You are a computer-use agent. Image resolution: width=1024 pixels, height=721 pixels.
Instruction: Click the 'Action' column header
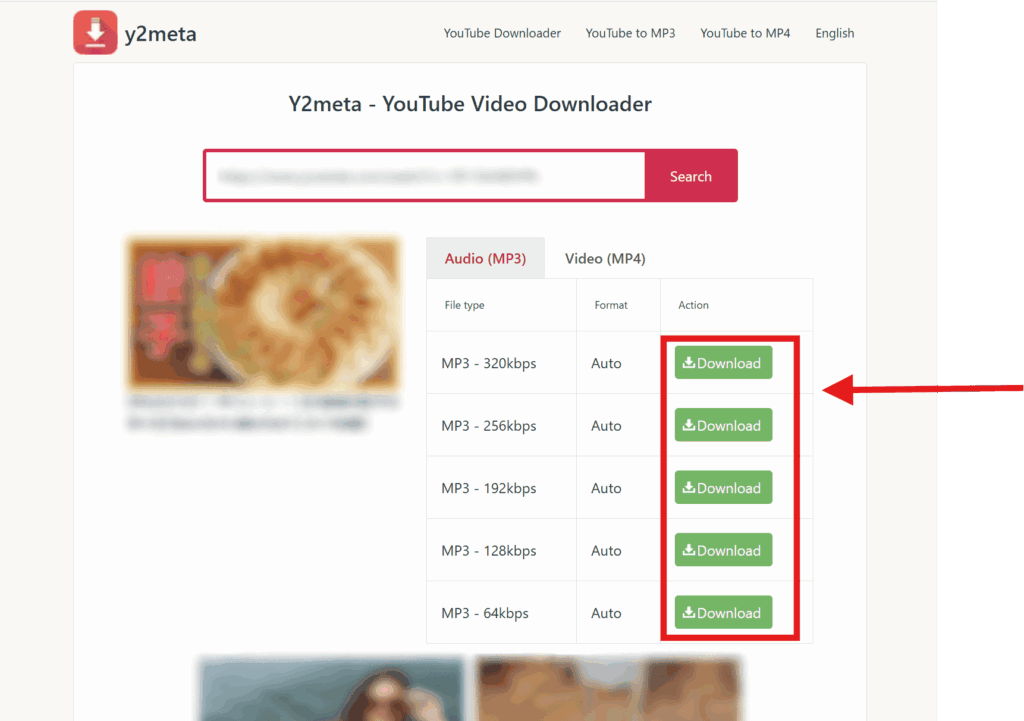tap(693, 305)
